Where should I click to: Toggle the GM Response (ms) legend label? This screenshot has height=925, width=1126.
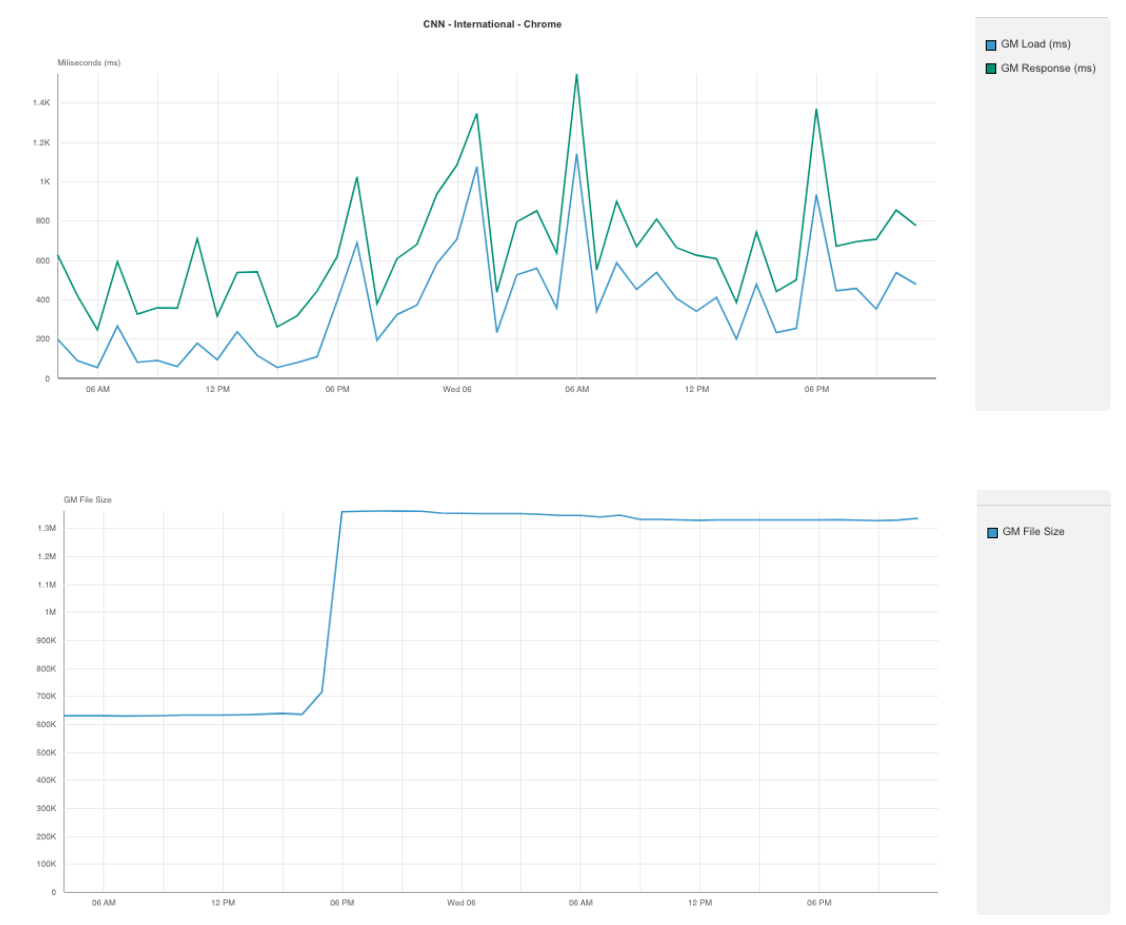pos(1048,68)
